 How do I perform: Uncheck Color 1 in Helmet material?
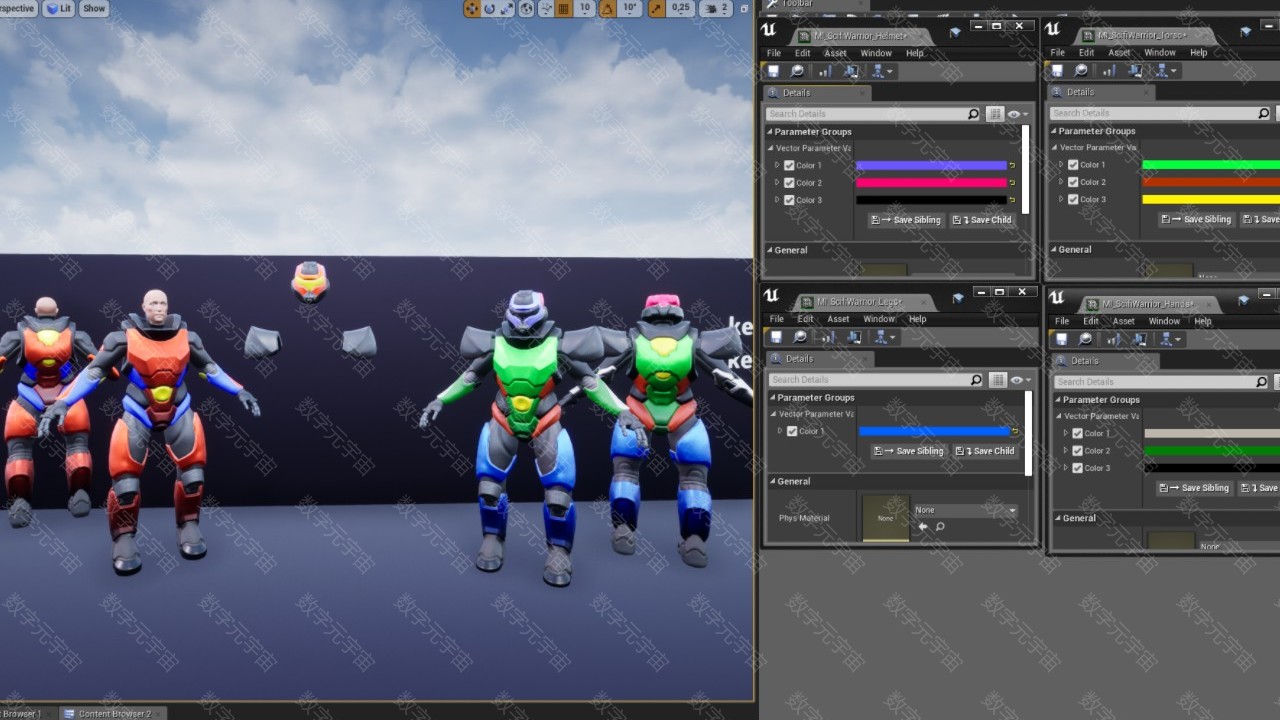point(789,166)
